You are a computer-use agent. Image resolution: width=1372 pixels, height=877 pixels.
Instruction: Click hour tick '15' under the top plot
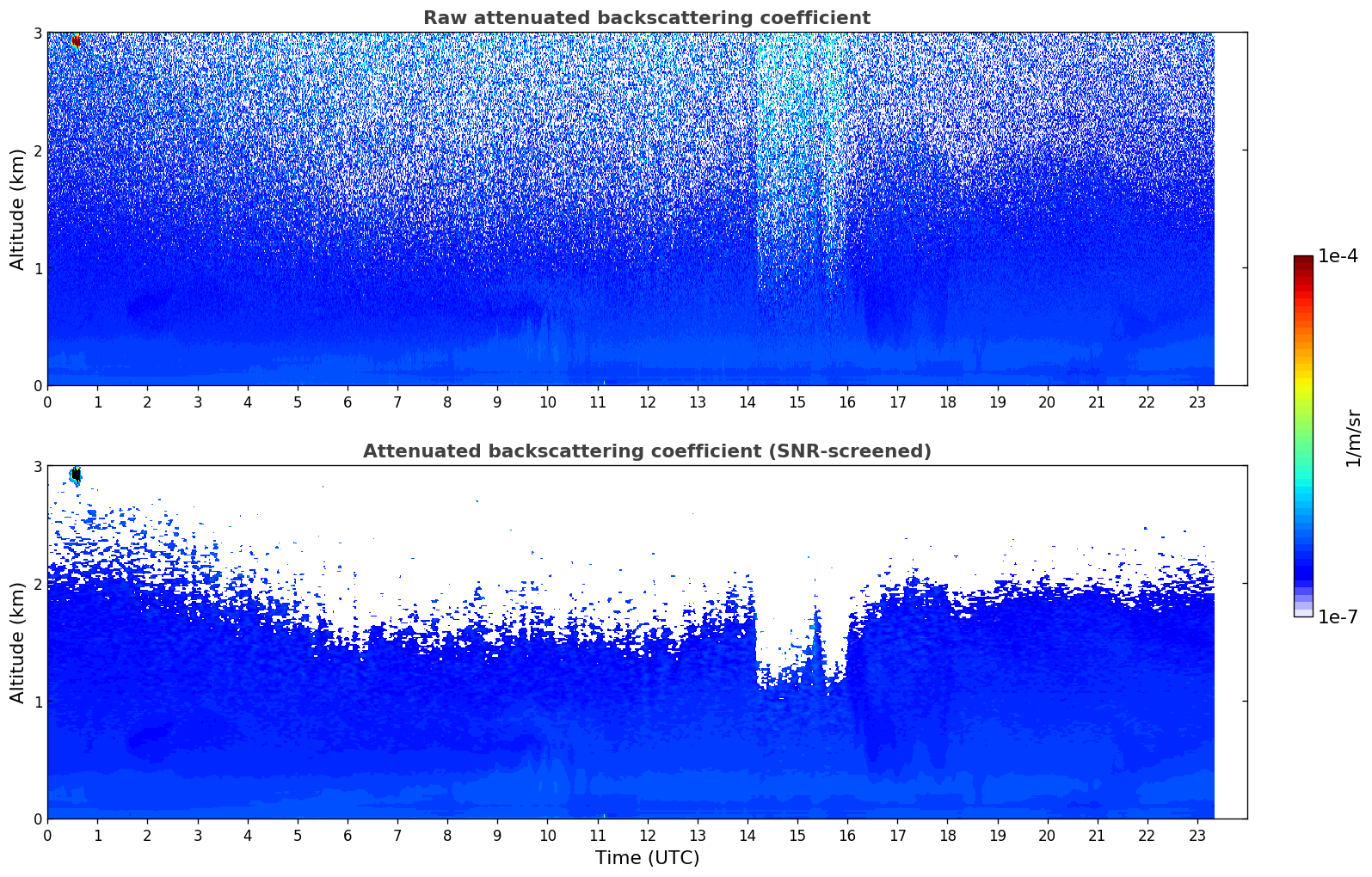(x=797, y=402)
